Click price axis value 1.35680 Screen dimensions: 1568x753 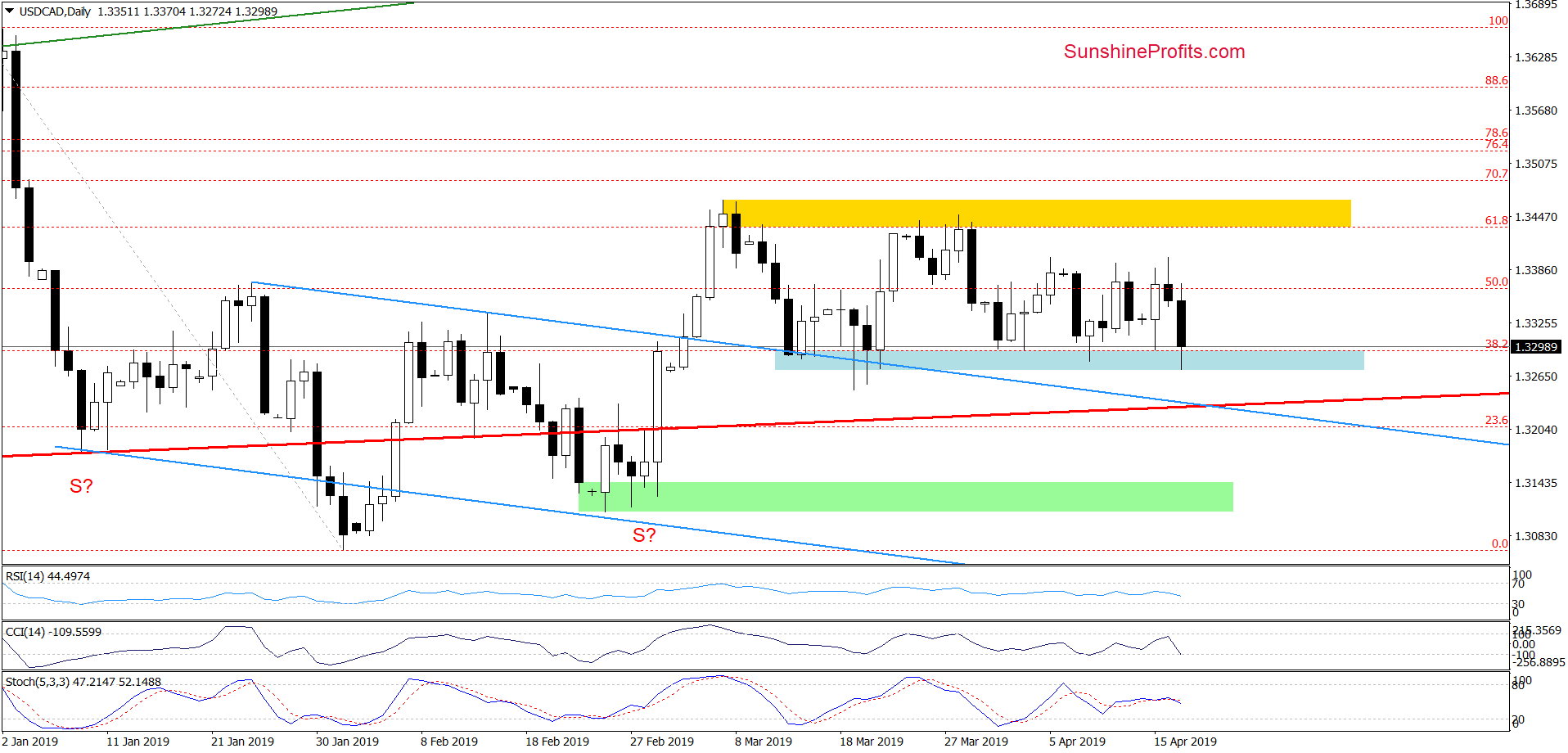(1536, 110)
